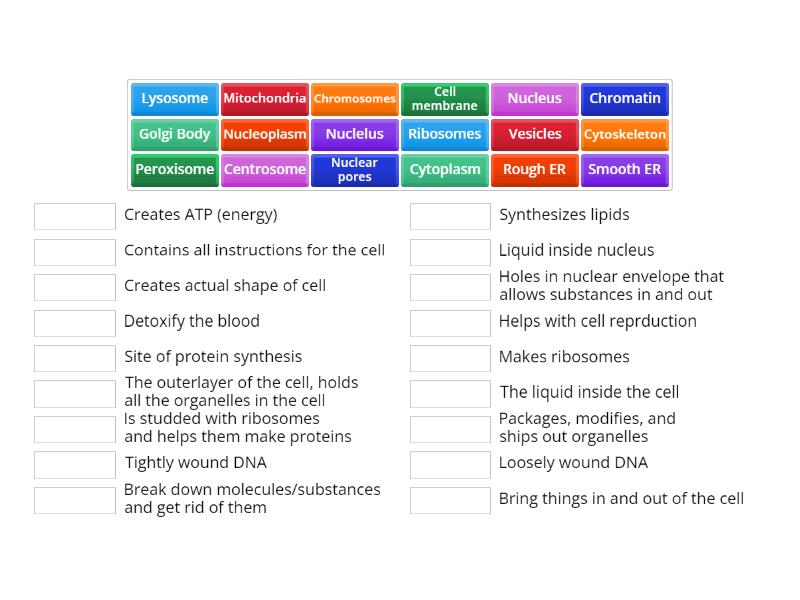Select the Cytoskeleton tile

pos(624,134)
